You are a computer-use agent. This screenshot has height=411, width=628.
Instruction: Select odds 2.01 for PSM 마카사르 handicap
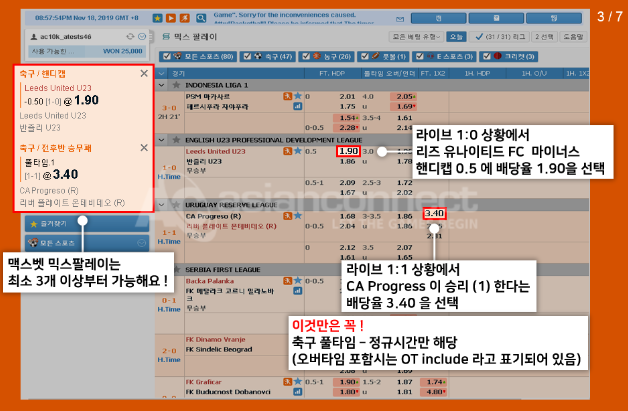click(x=347, y=97)
